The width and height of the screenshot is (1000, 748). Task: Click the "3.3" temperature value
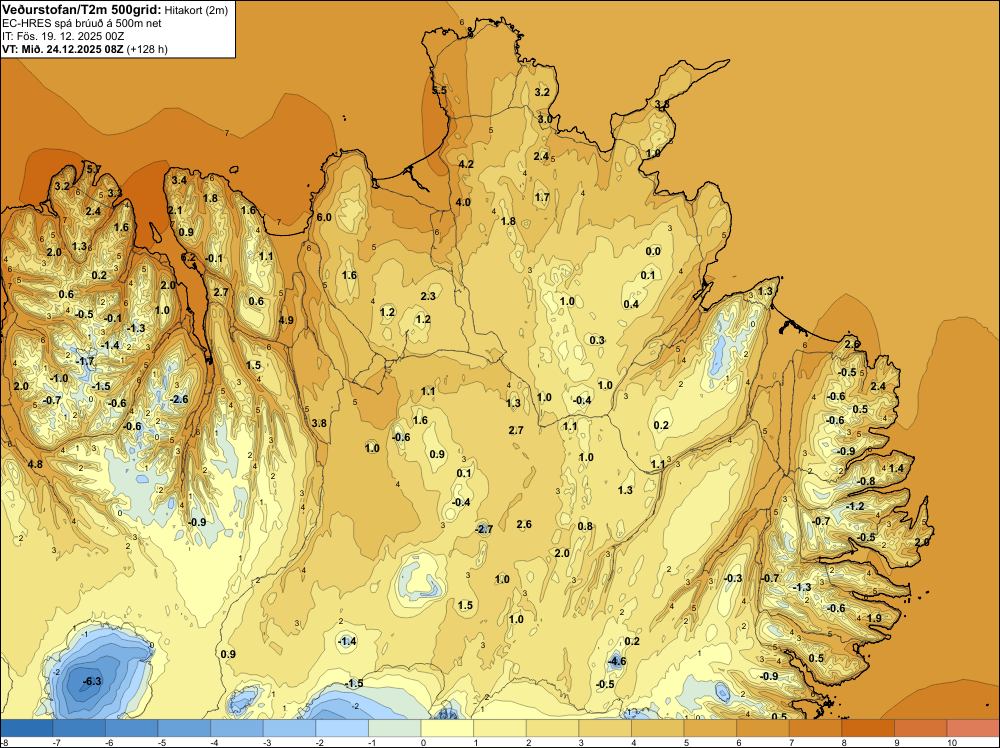(114, 193)
